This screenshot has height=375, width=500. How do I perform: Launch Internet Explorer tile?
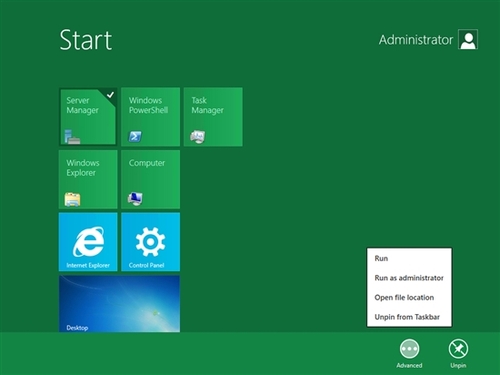point(88,242)
